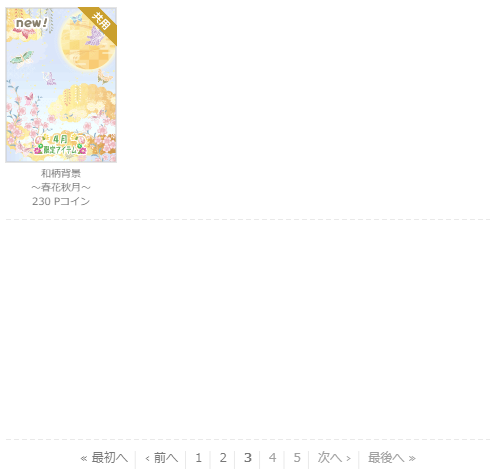Click the checkered yellow moon in the image
The height and width of the screenshot is (475, 495).
click(x=86, y=42)
